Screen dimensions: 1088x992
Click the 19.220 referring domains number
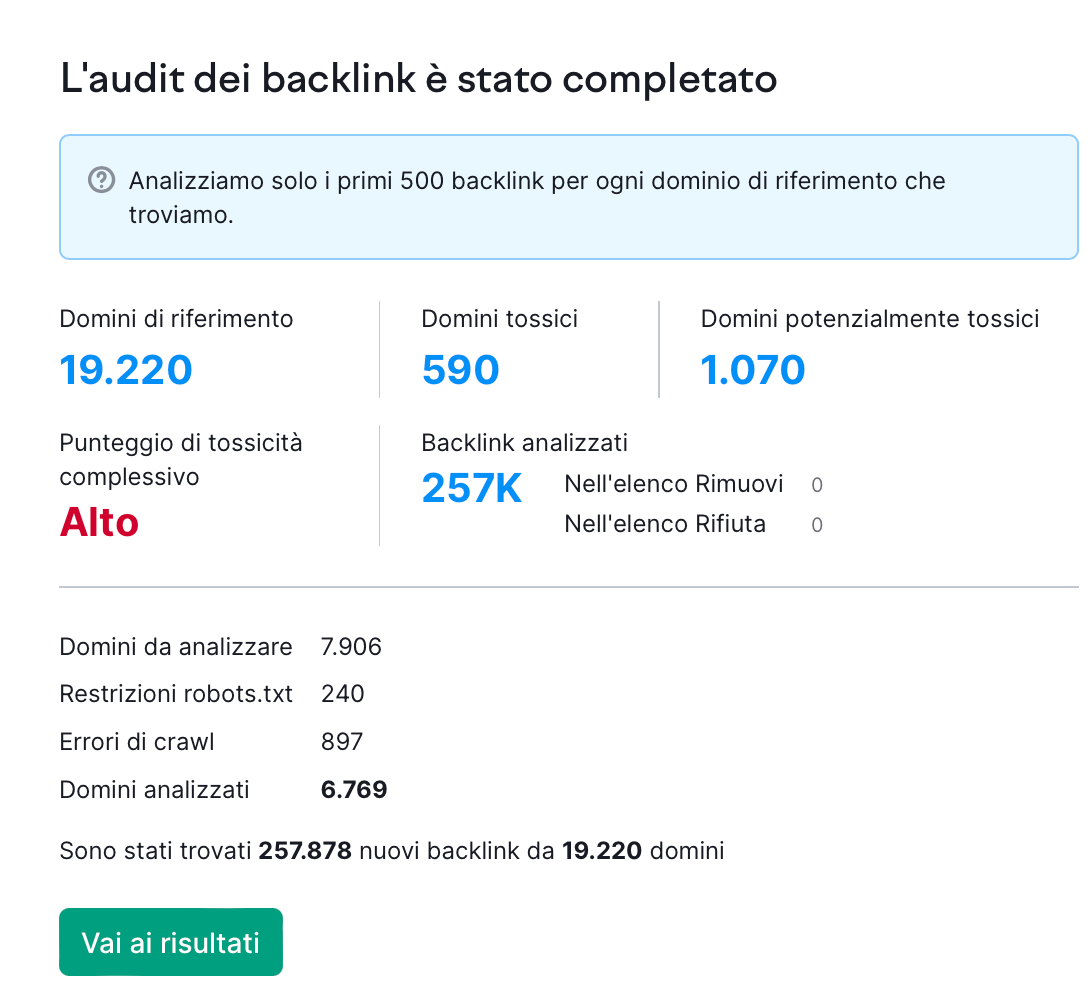click(126, 370)
